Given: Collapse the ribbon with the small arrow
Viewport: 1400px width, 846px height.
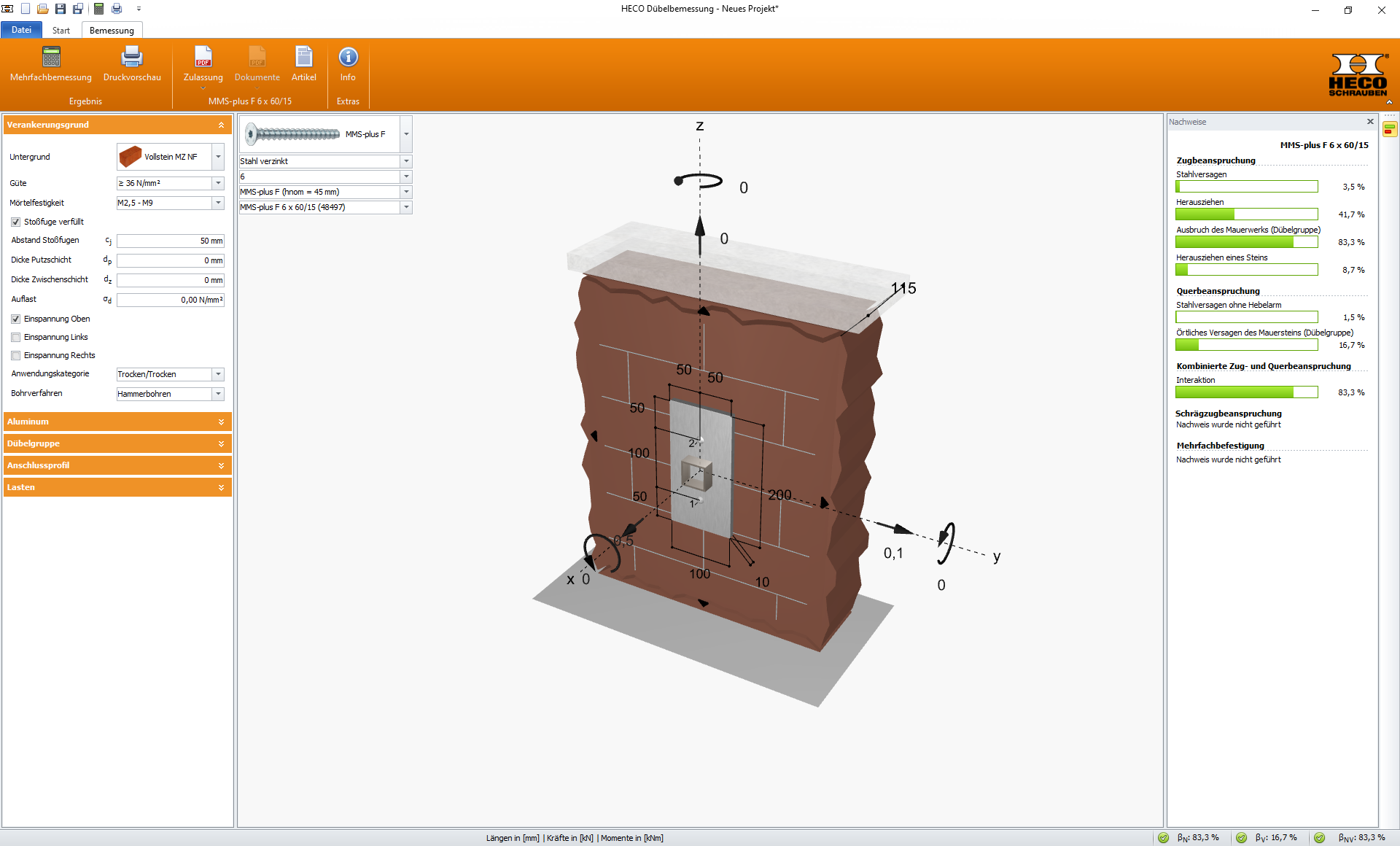Looking at the screenshot, I should 1389,102.
